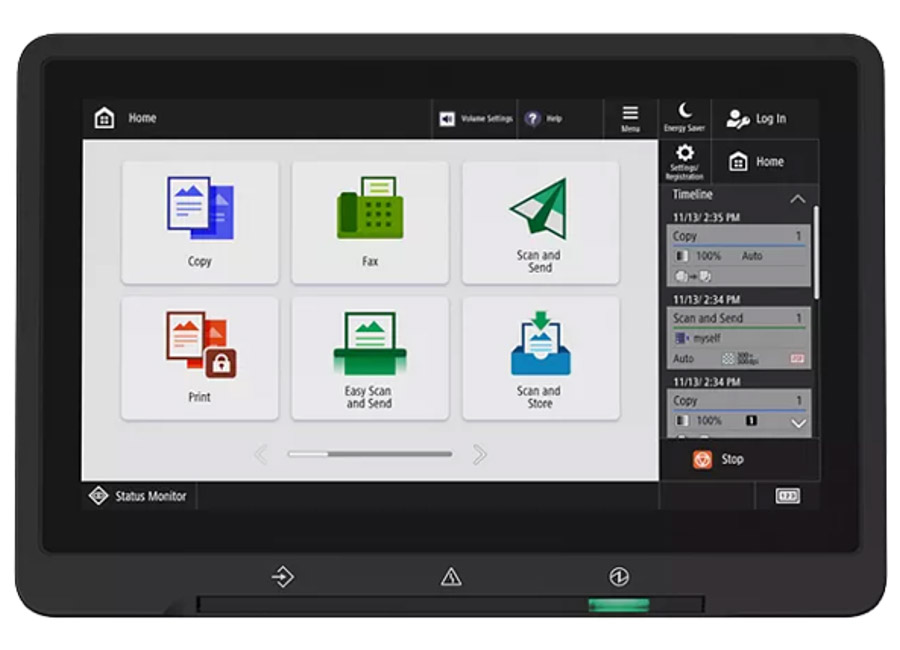Open Scan and Store
This screenshot has height=650, width=900.
coord(540,357)
